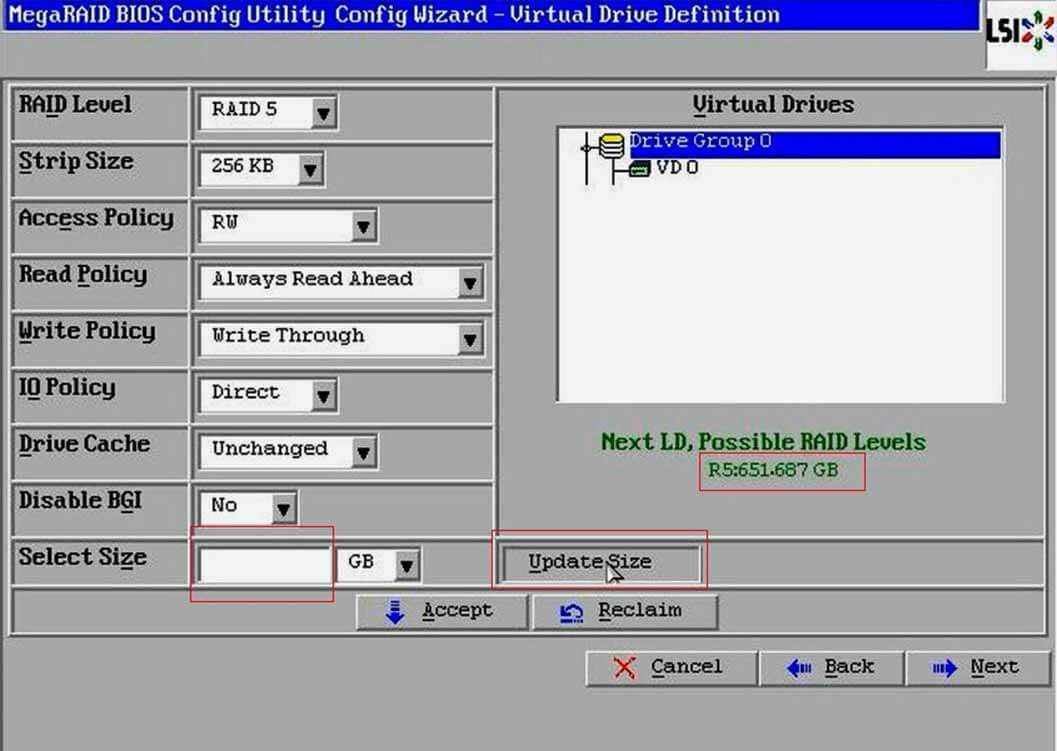This screenshot has height=751, width=1057.
Task: Click the VD 0 drive icon
Action: point(638,169)
